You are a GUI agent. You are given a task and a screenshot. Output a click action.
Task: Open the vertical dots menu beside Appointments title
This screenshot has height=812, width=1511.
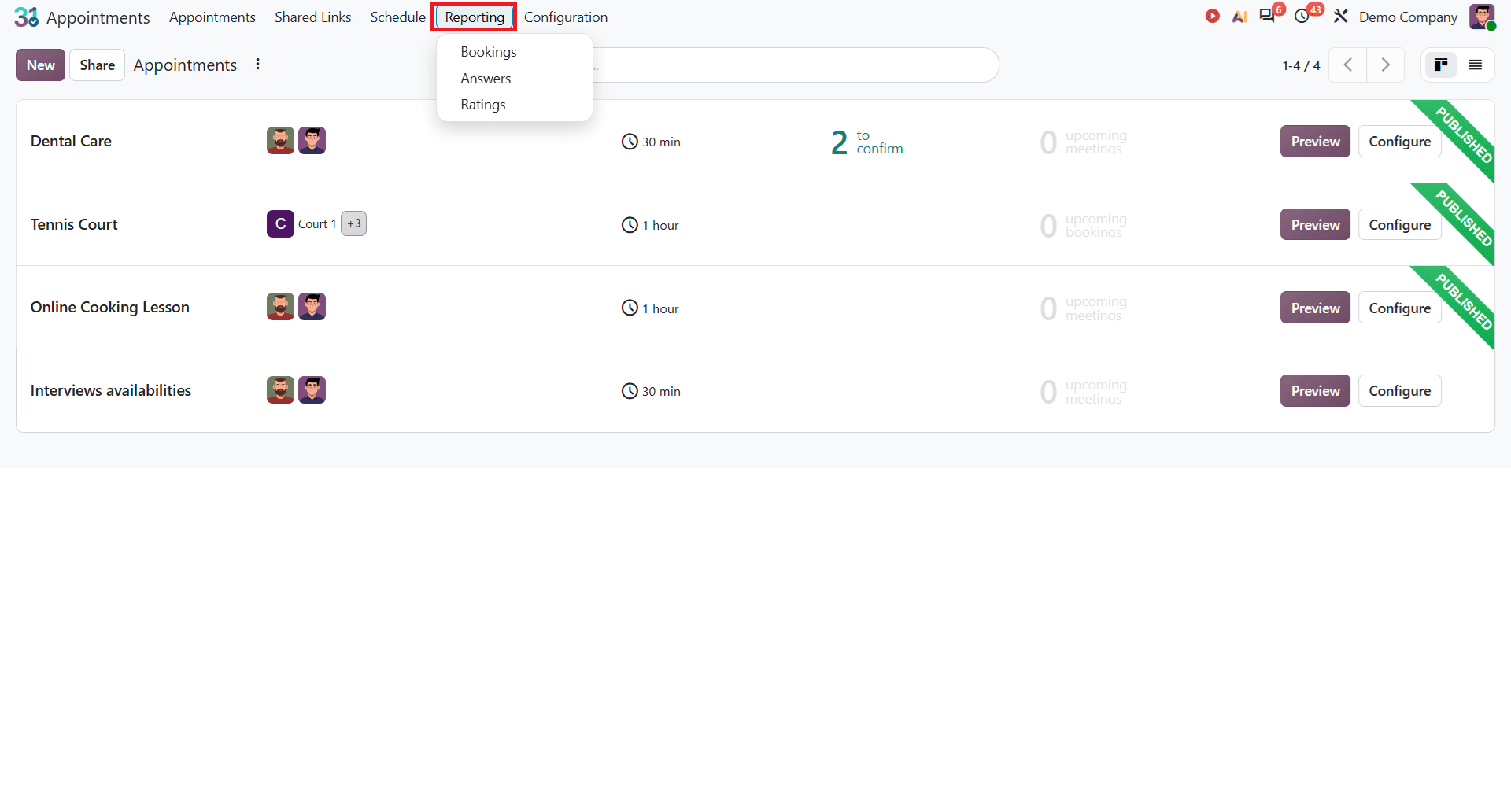[257, 65]
